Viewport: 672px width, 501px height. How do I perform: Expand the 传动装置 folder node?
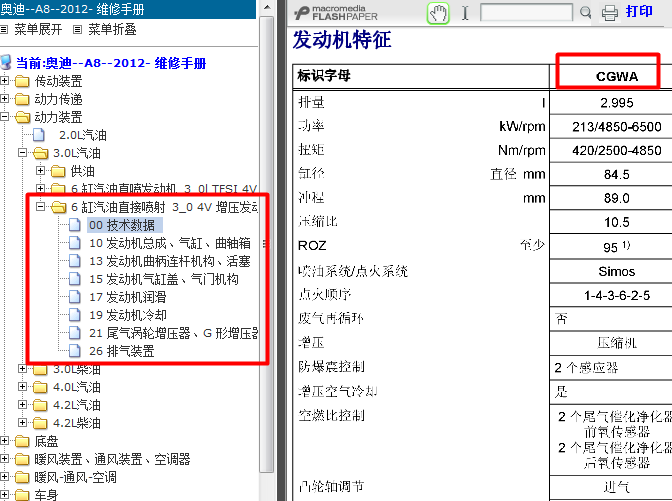point(4,81)
